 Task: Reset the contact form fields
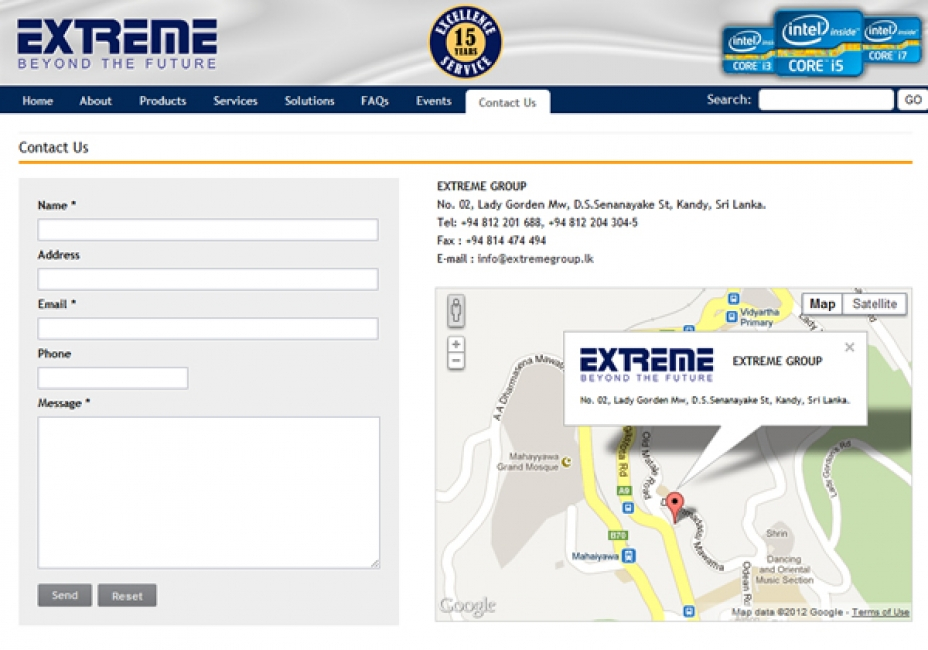(x=127, y=596)
